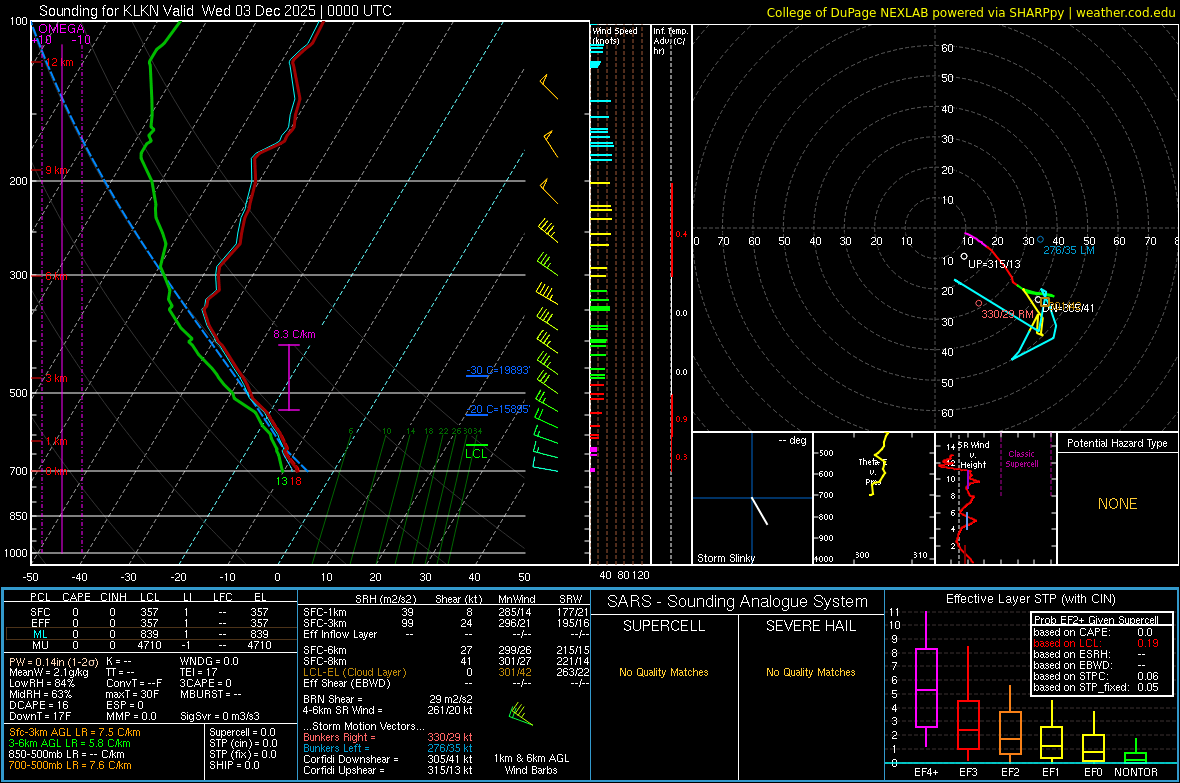1180x783 pixels.
Task: Click the 330/29 RM hodograph label
Action: [x=1007, y=314]
